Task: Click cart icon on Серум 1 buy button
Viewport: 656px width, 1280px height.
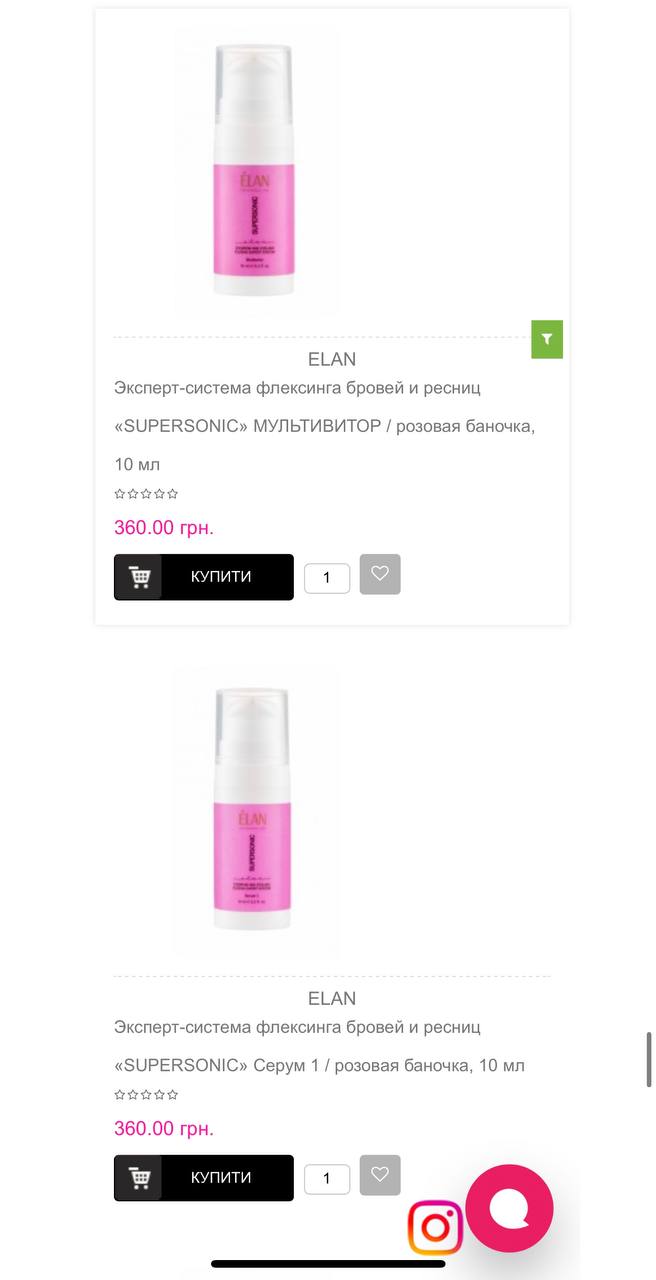Action: coord(139,1178)
